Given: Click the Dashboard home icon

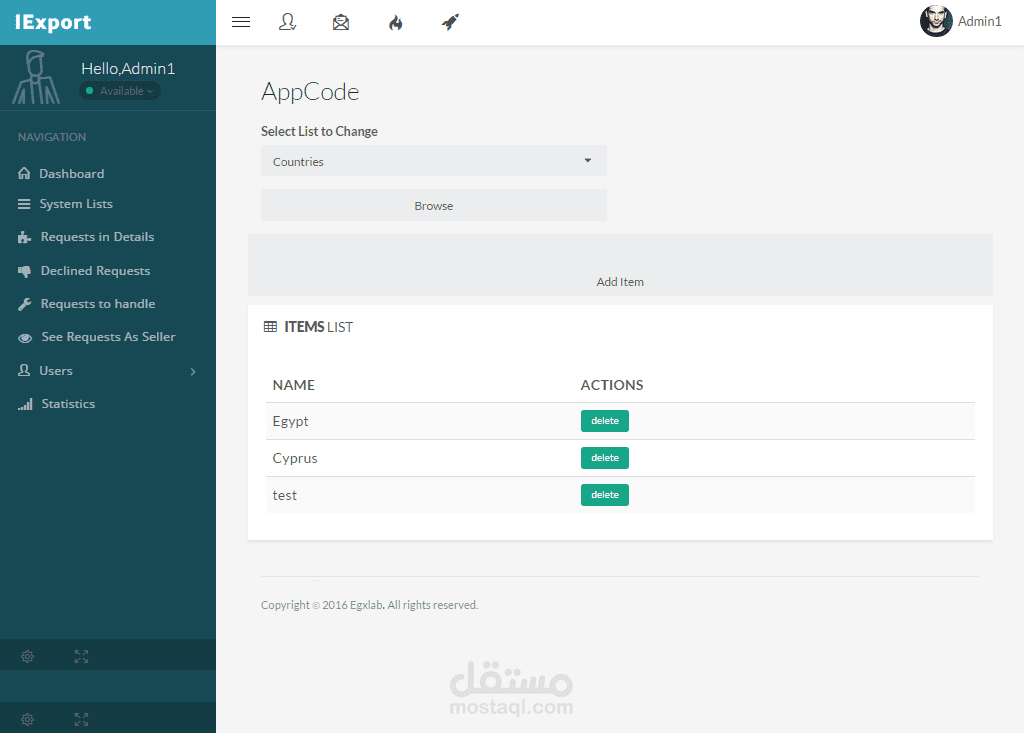Looking at the screenshot, I should [x=24, y=173].
